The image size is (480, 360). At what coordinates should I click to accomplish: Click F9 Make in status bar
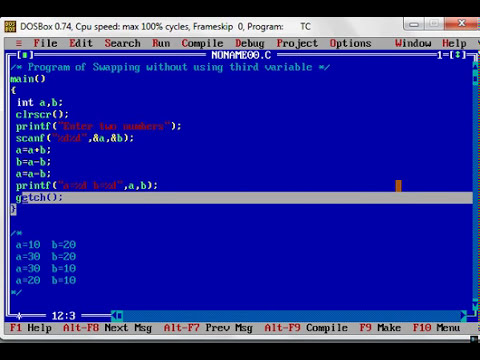(x=380, y=328)
